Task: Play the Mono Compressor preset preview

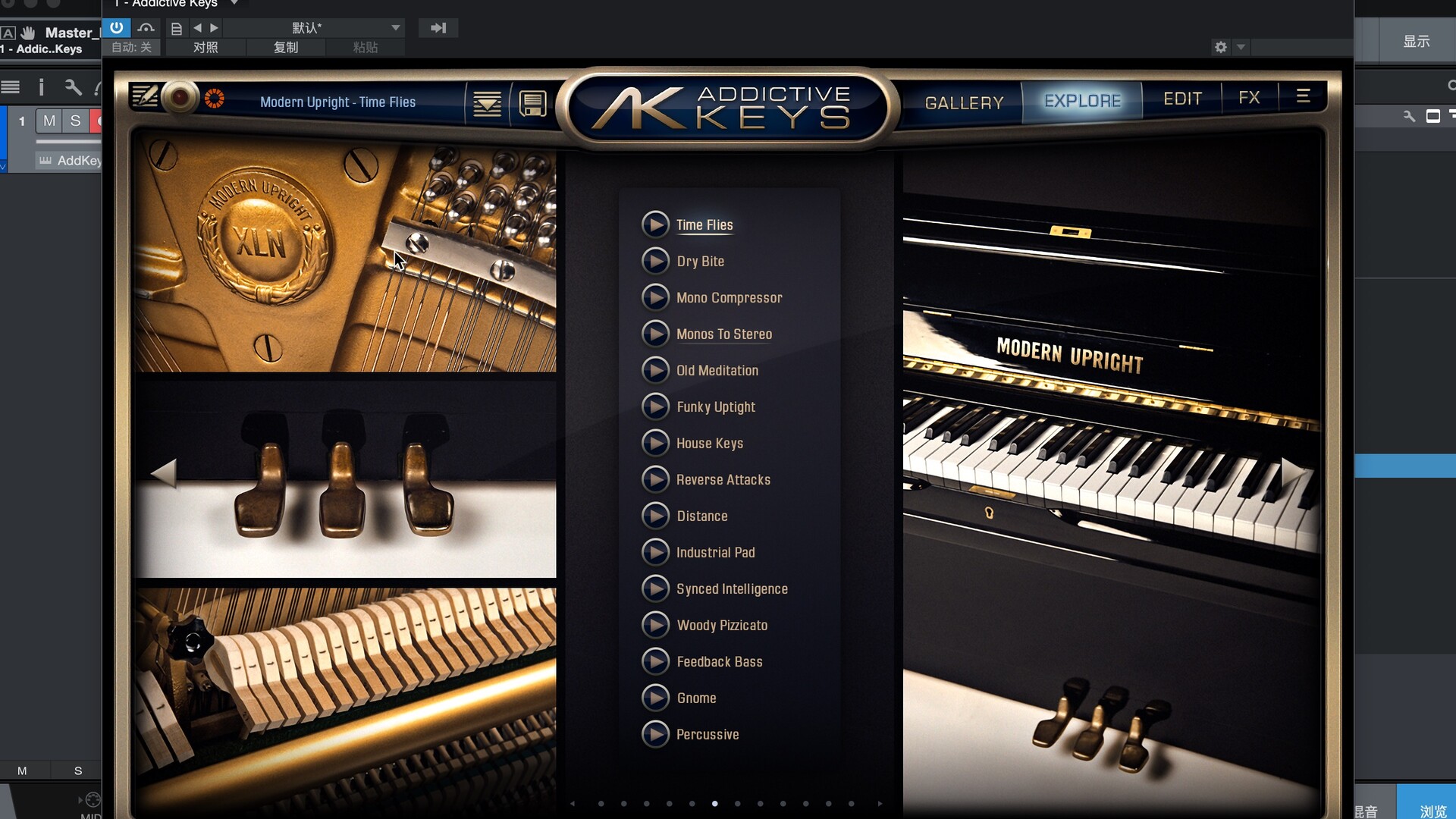Action: tap(655, 297)
